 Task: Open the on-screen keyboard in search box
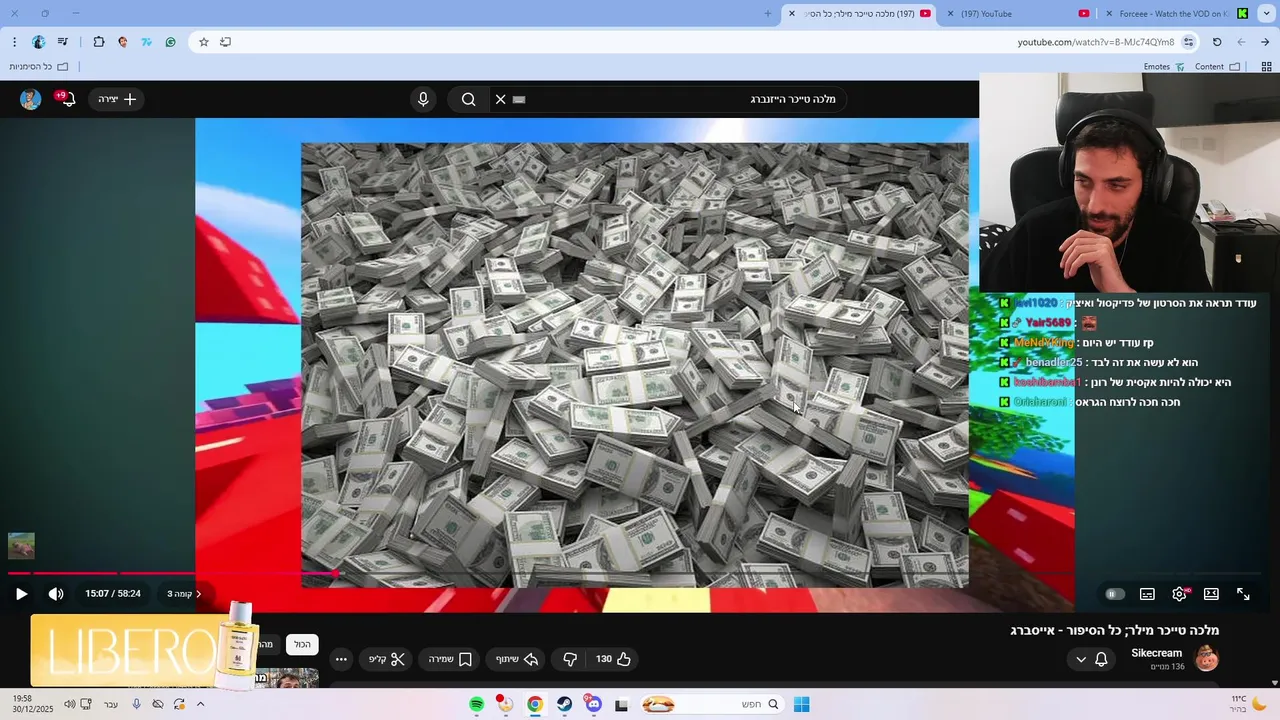(519, 99)
